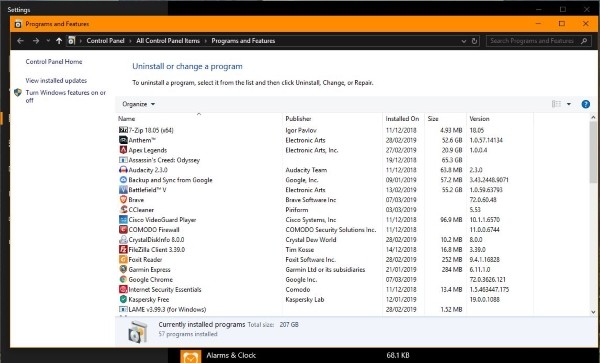Open Turn Windows features on or off

coord(65,96)
